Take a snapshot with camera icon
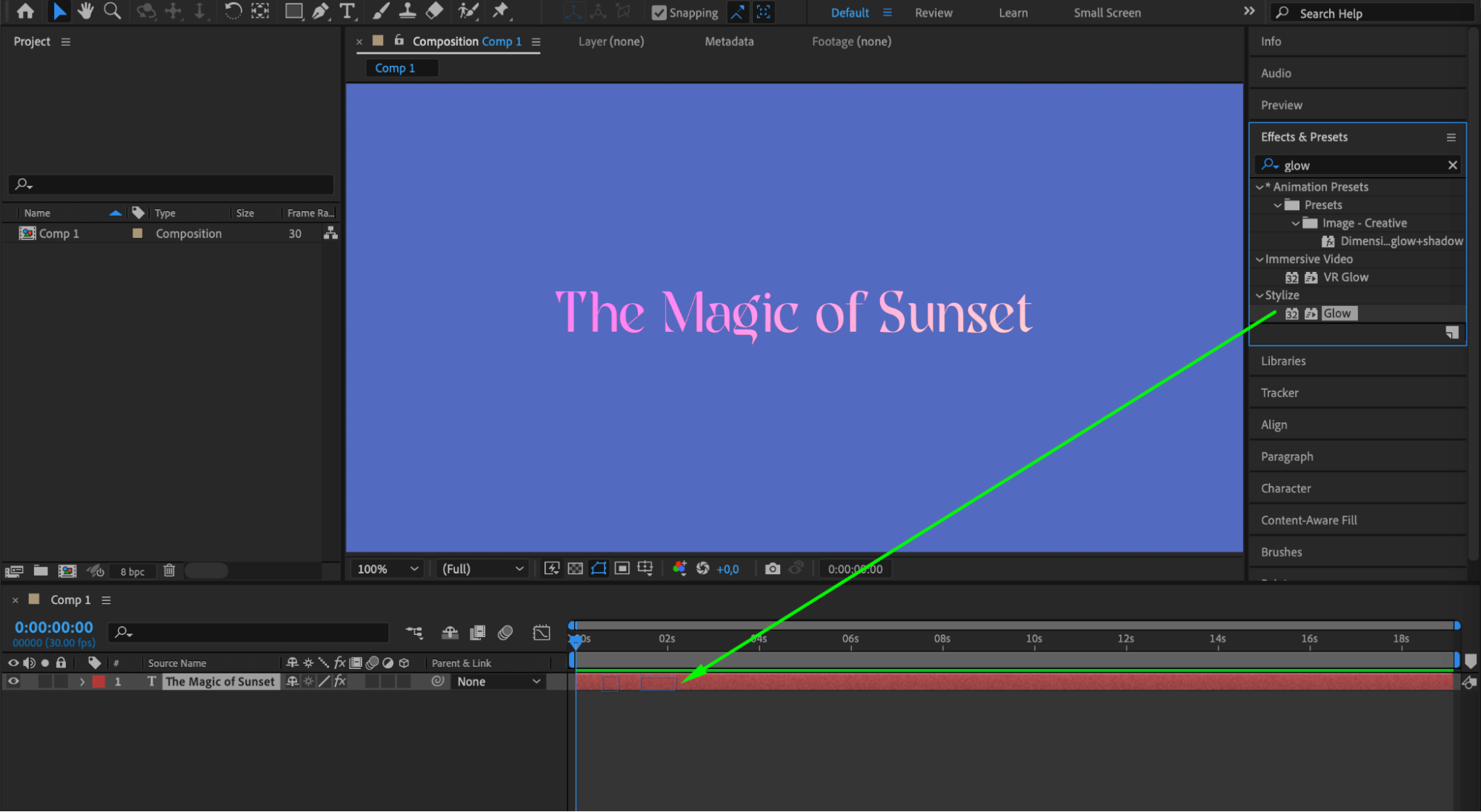 [772, 568]
